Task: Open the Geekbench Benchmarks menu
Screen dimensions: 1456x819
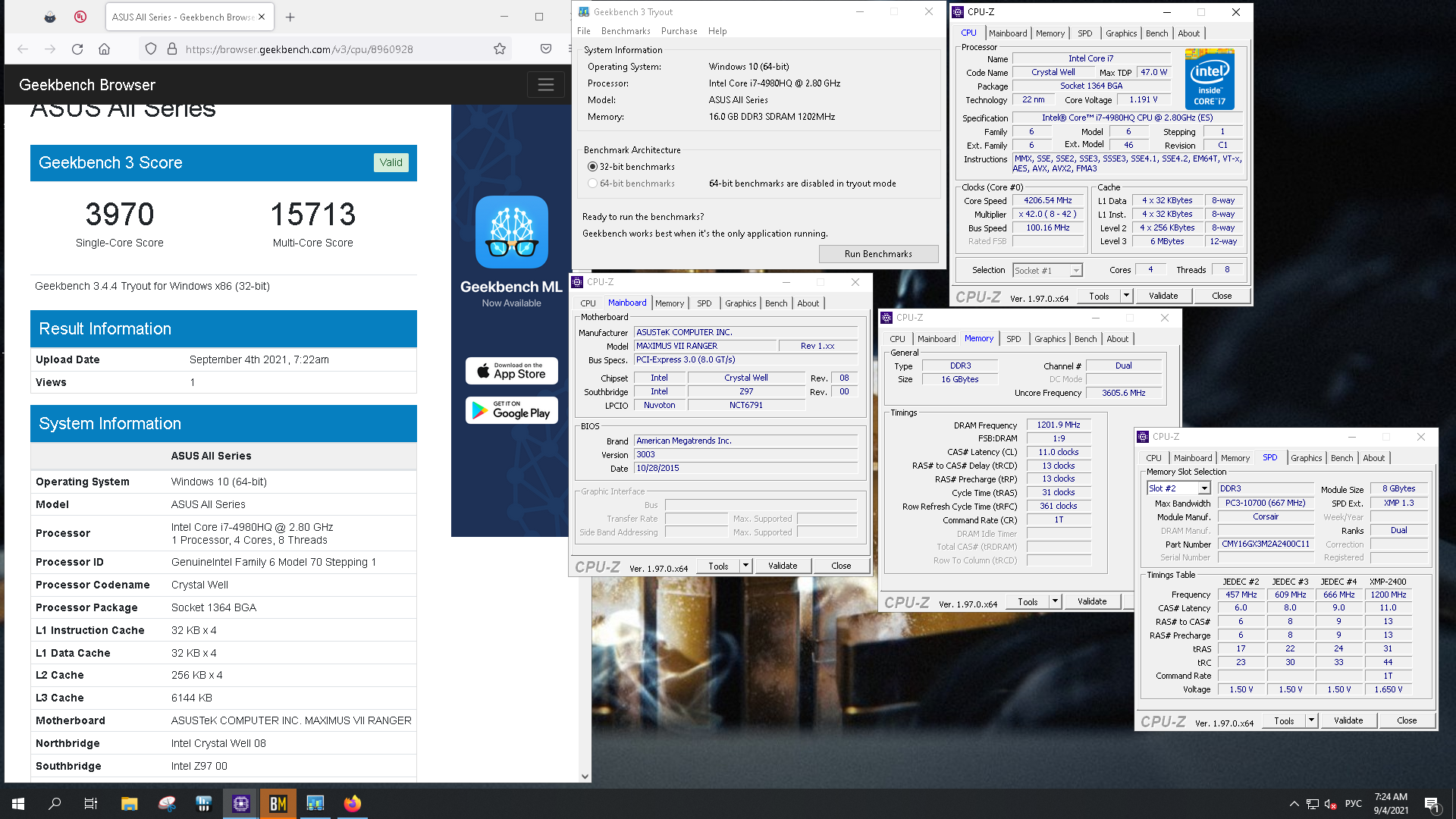Action: click(626, 31)
